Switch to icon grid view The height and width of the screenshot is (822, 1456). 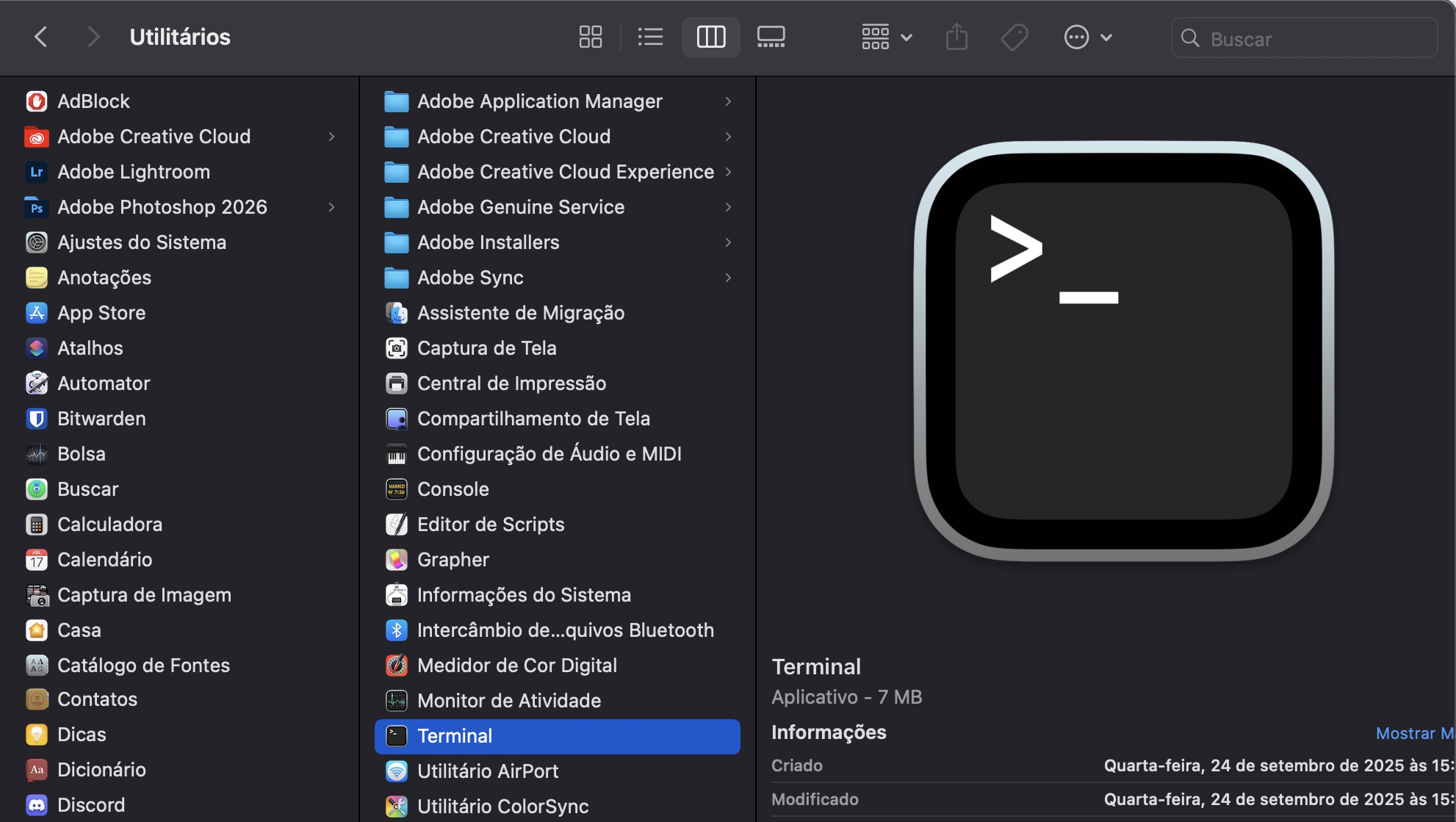(590, 37)
